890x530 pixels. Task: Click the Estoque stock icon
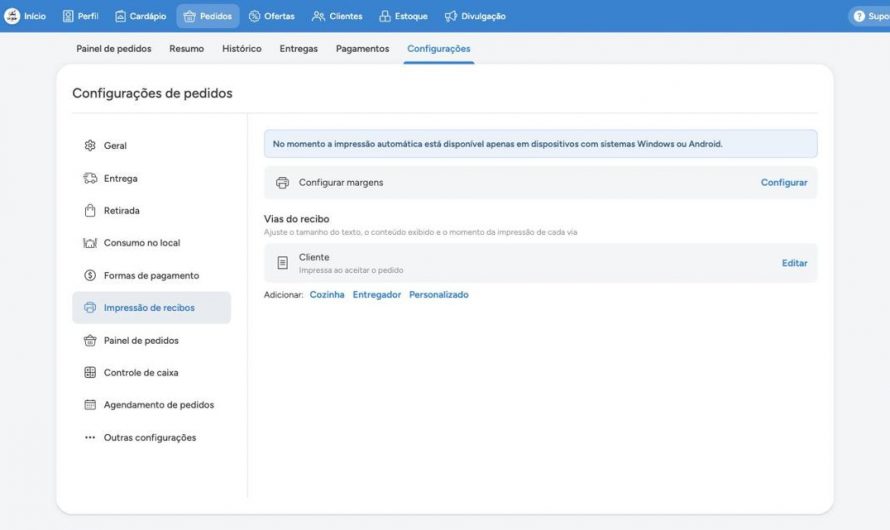(x=385, y=16)
